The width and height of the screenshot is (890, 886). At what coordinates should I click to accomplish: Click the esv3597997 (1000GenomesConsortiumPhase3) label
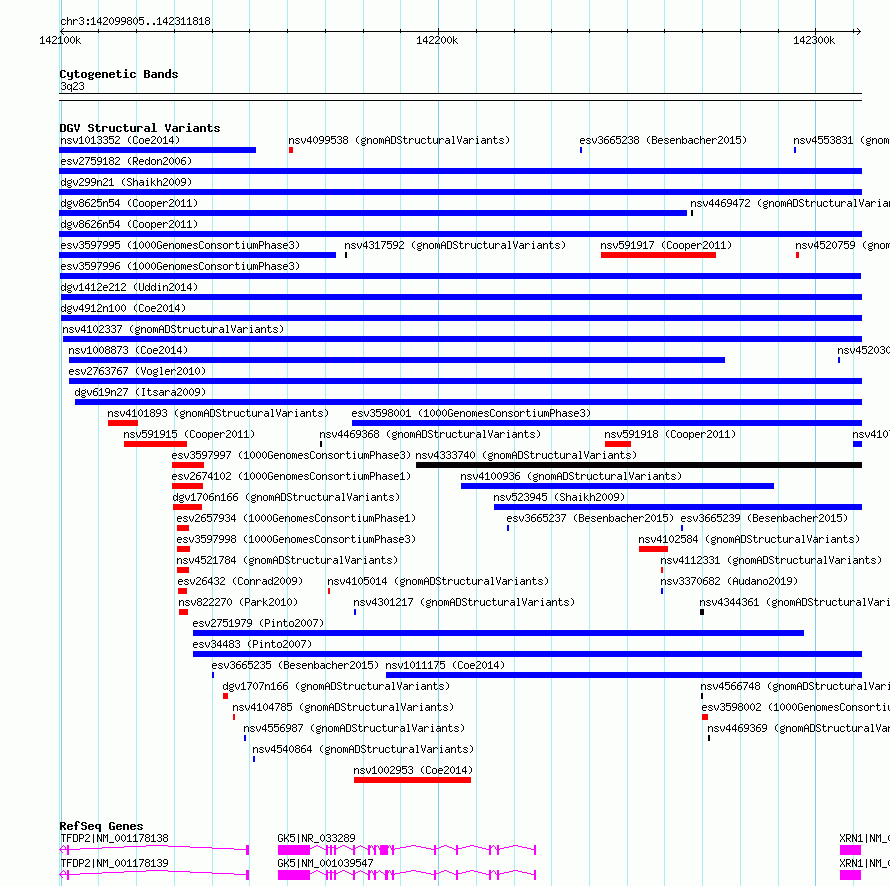point(291,455)
